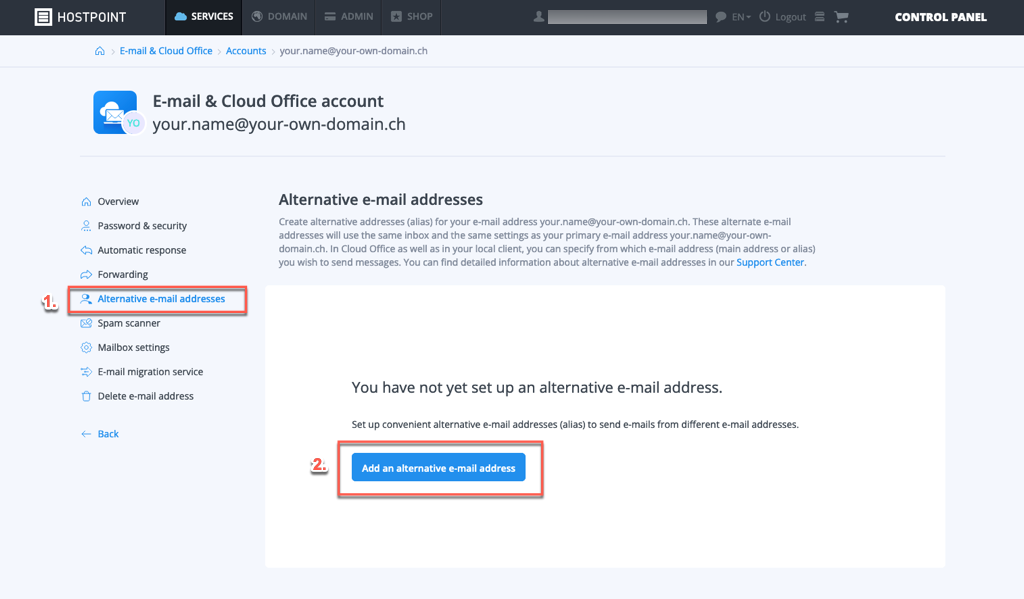This screenshot has height=599, width=1024.
Task: Select Forwarding in the sidebar
Action: click(123, 274)
